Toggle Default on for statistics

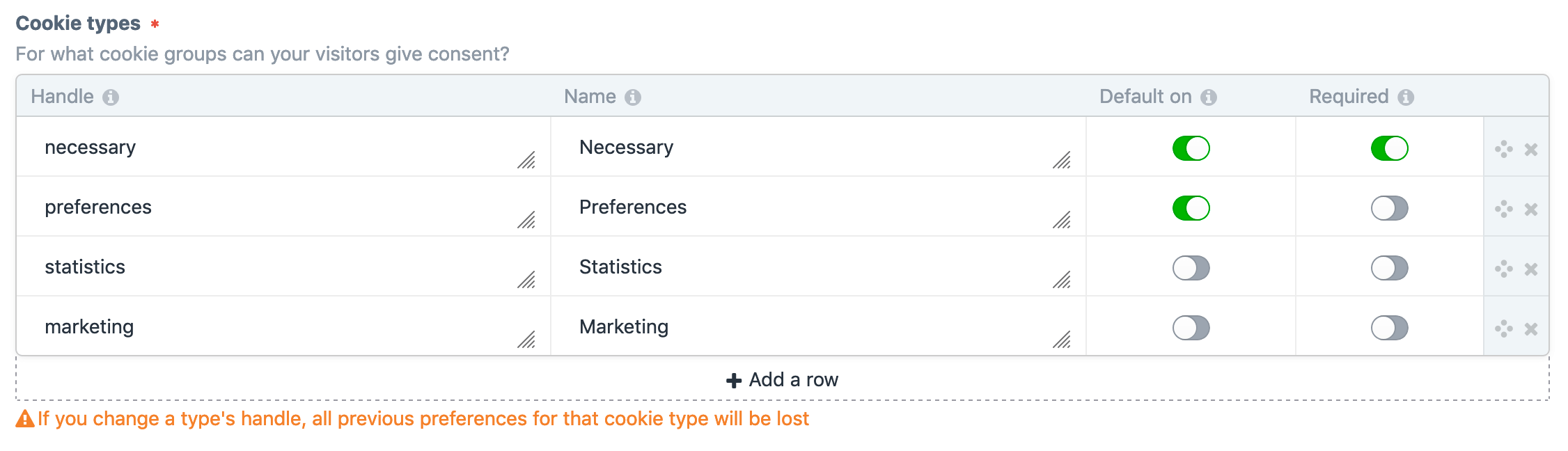[x=1191, y=268]
